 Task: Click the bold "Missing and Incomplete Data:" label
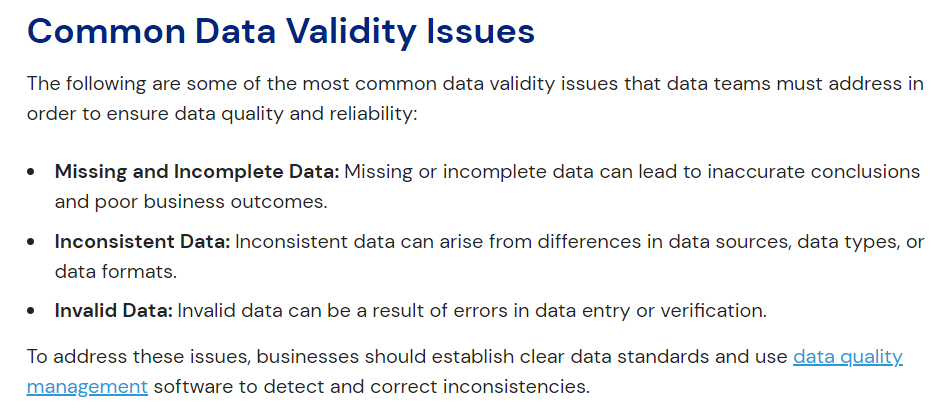pyautogui.click(x=198, y=172)
